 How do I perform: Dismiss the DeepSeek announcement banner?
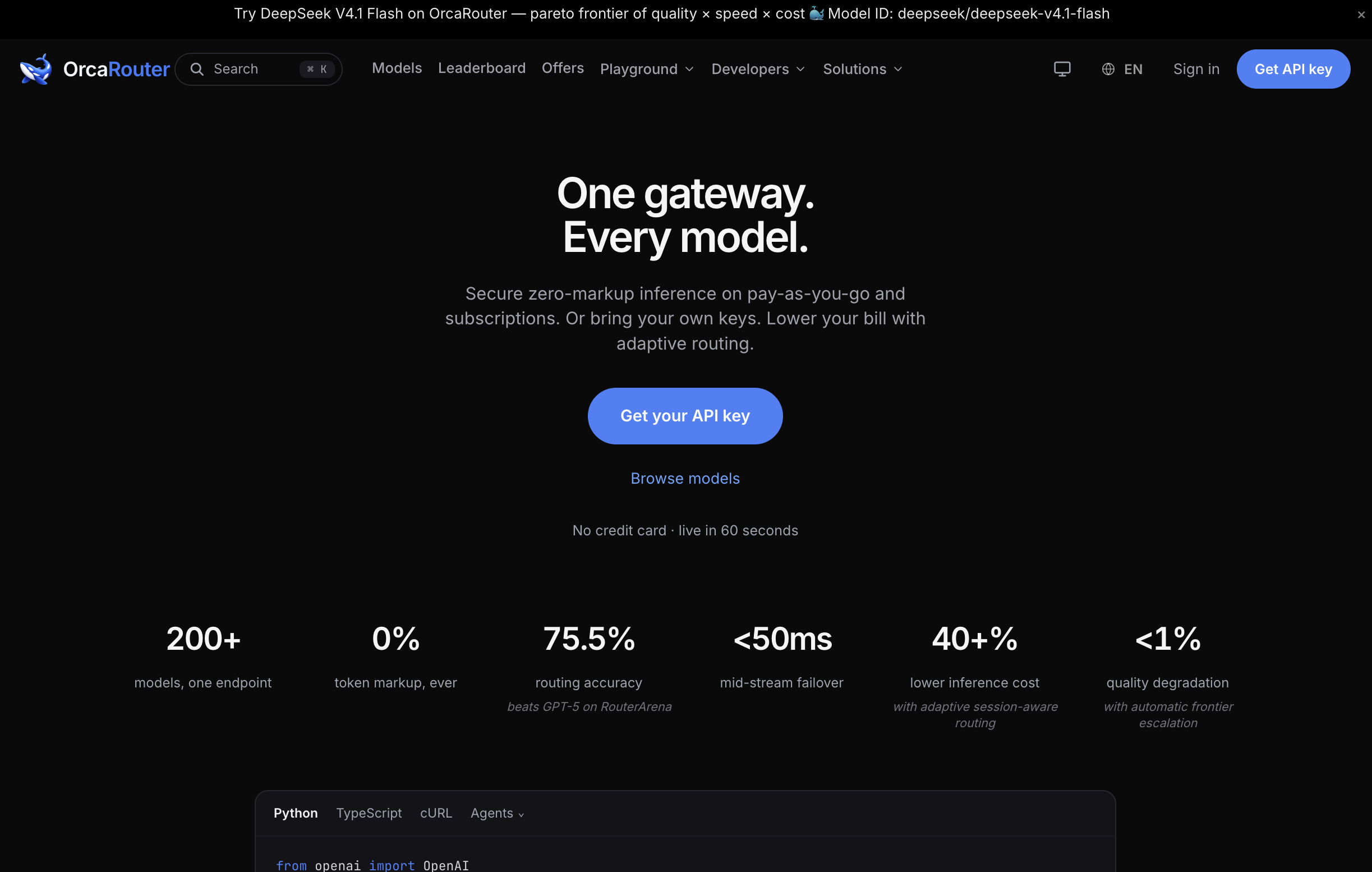pyautogui.click(x=1361, y=15)
